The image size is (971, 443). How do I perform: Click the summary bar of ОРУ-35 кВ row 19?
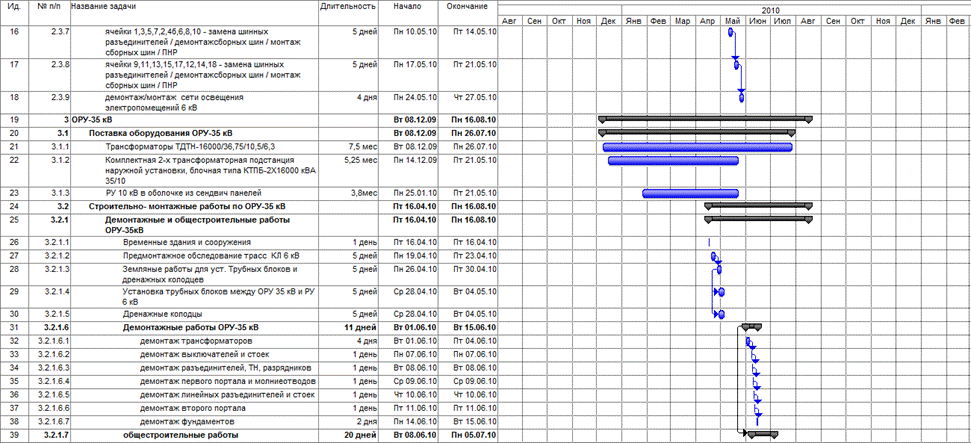click(704, 119)
